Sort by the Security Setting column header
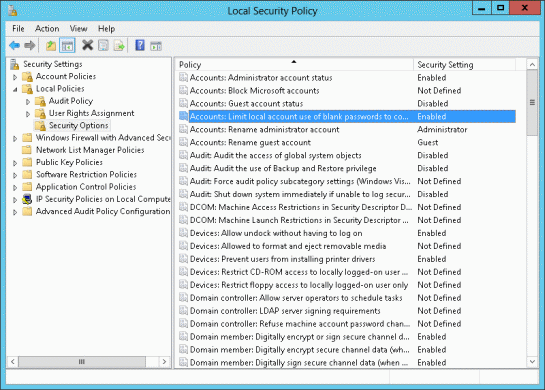 coord(464,65)
